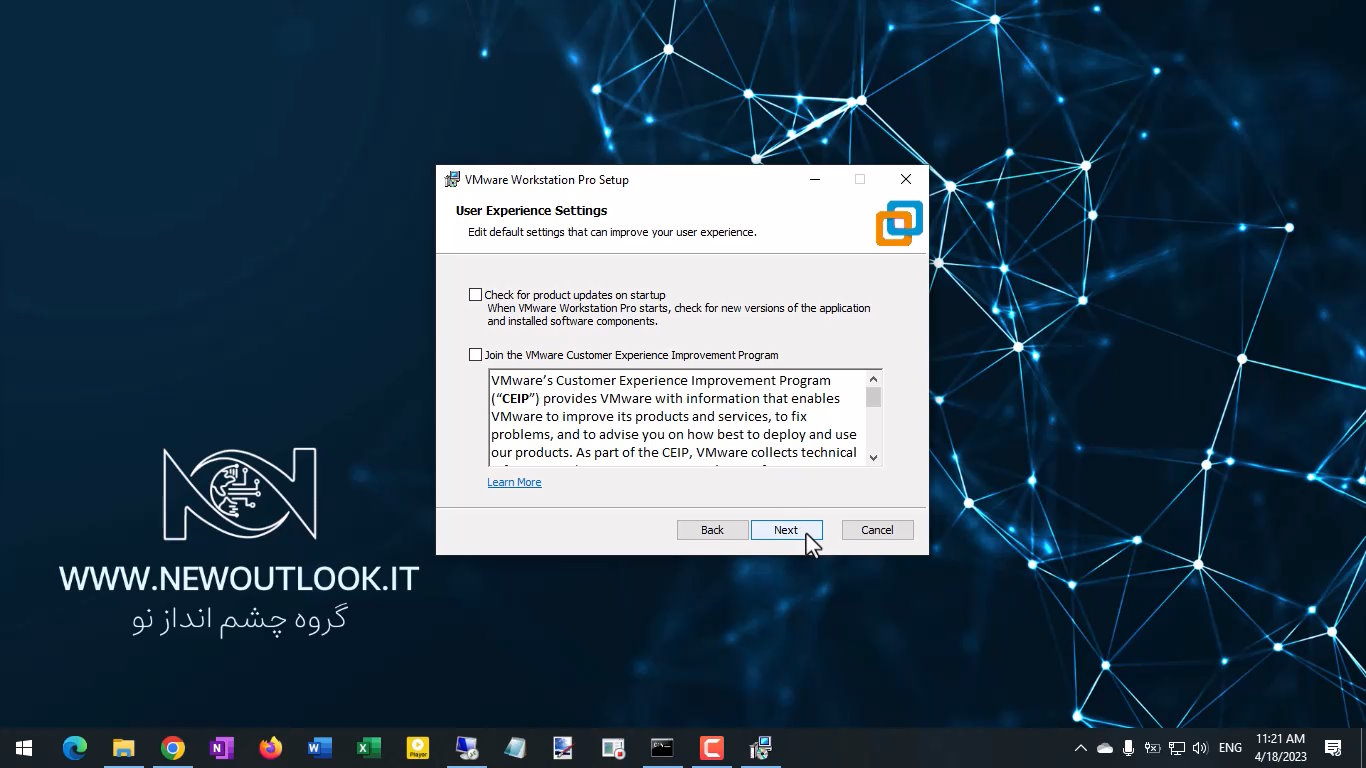Screen dimensions: 1366x768
Task: Open the red Camtasia icon in taskbar
Action: click(x=711, y=748)
